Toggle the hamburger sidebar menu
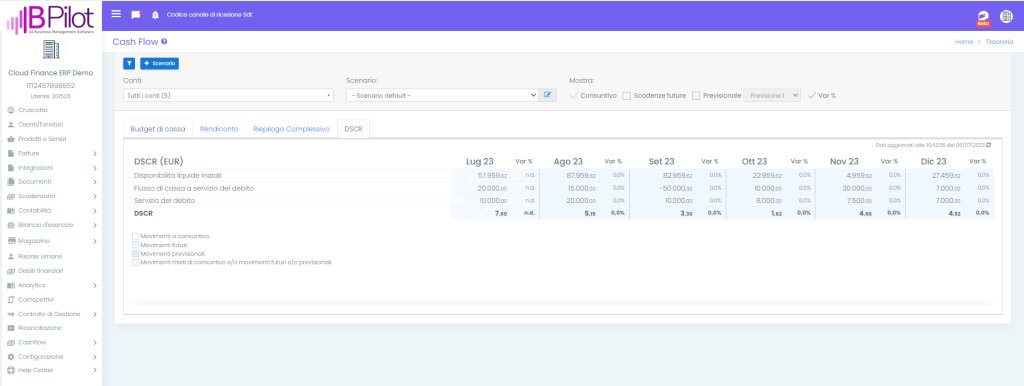 click(x=116, y=14)
